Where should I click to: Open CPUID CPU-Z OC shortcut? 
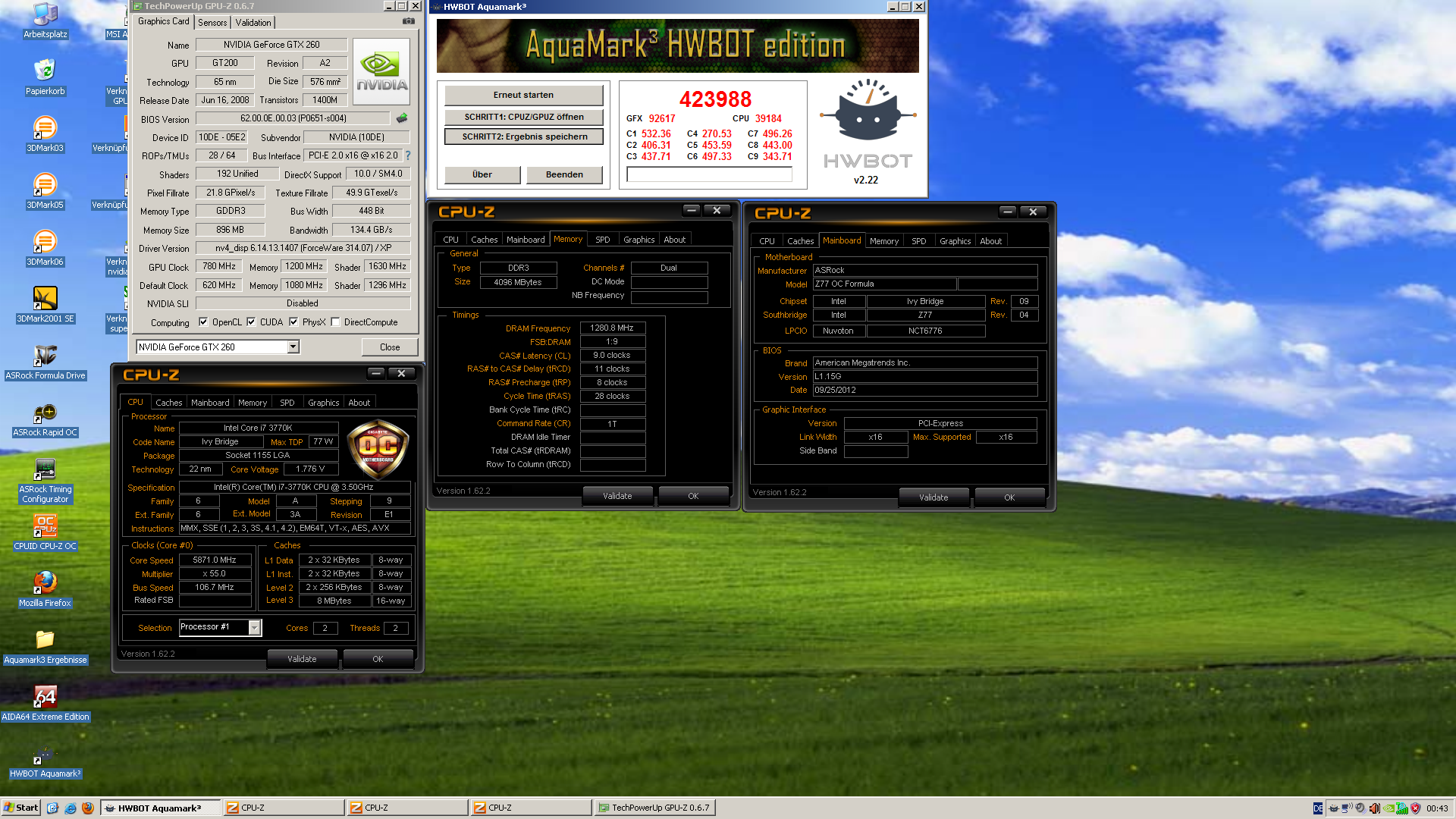pos(45,532)
